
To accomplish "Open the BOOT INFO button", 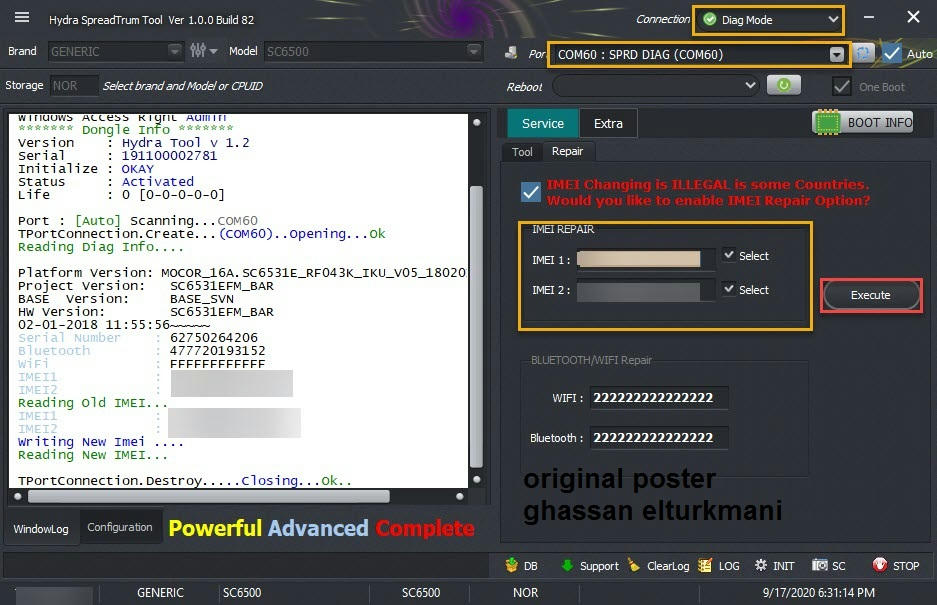I will click(x=864, y=123).
